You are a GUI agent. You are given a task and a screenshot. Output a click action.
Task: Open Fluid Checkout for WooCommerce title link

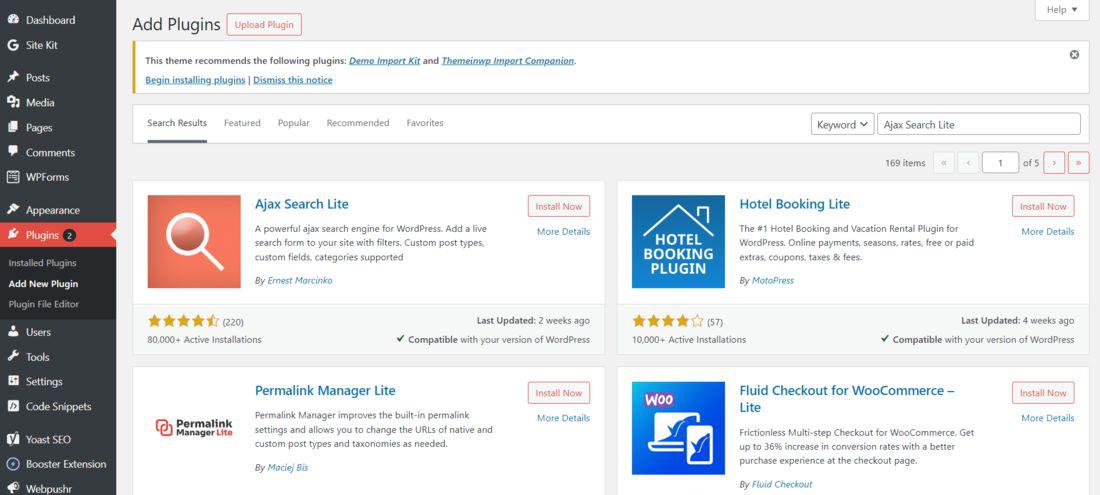pos(847,399)
